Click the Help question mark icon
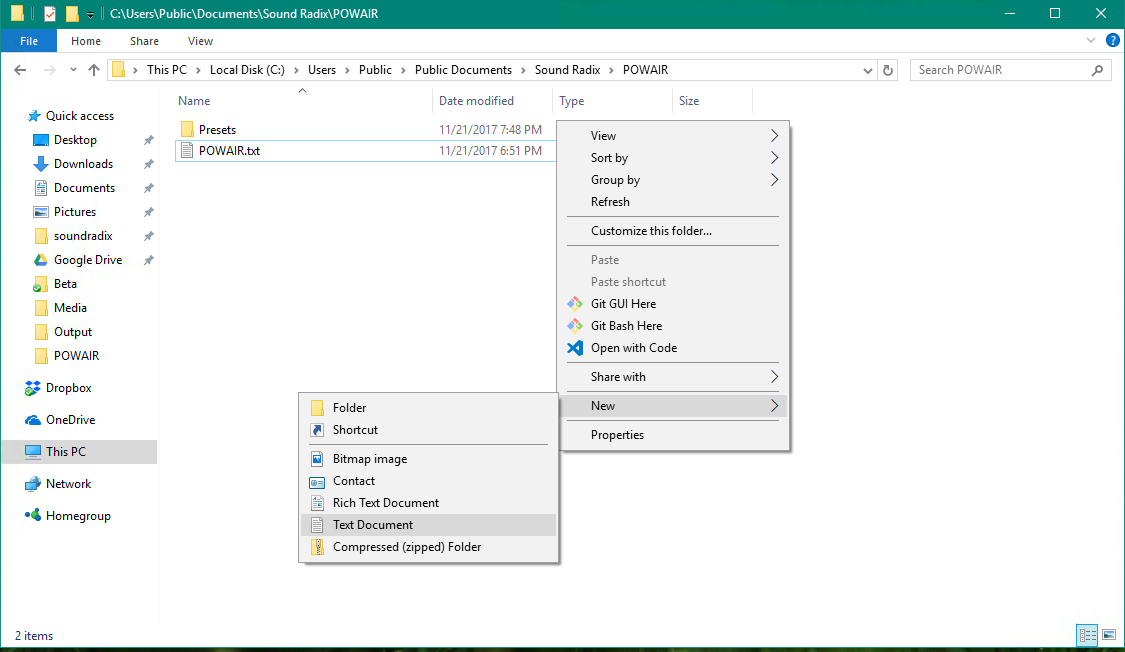The width and height of the screenshot is (1125, 652). click(1112, 41)
